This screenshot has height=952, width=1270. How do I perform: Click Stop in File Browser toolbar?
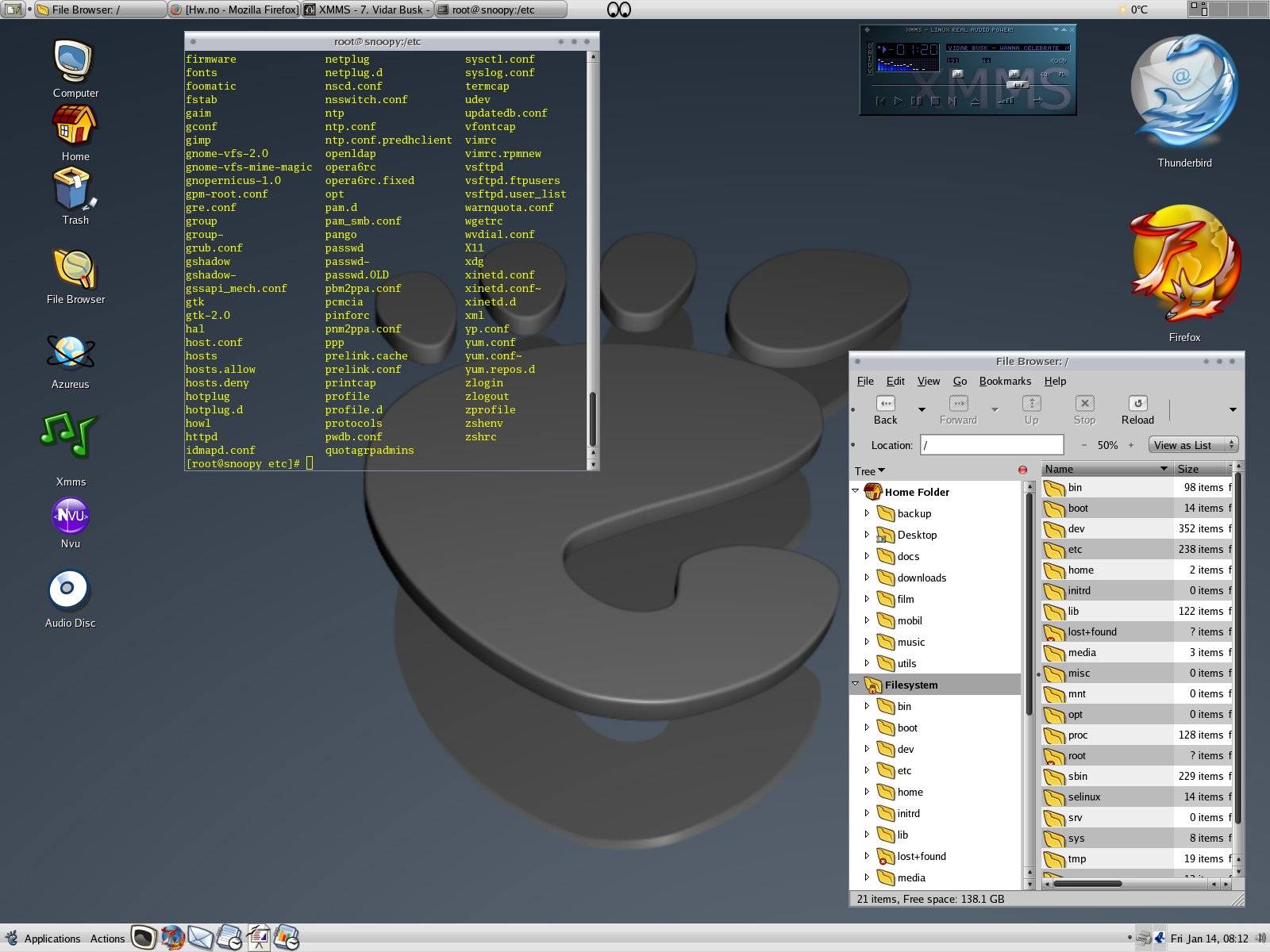(1084, 410)
